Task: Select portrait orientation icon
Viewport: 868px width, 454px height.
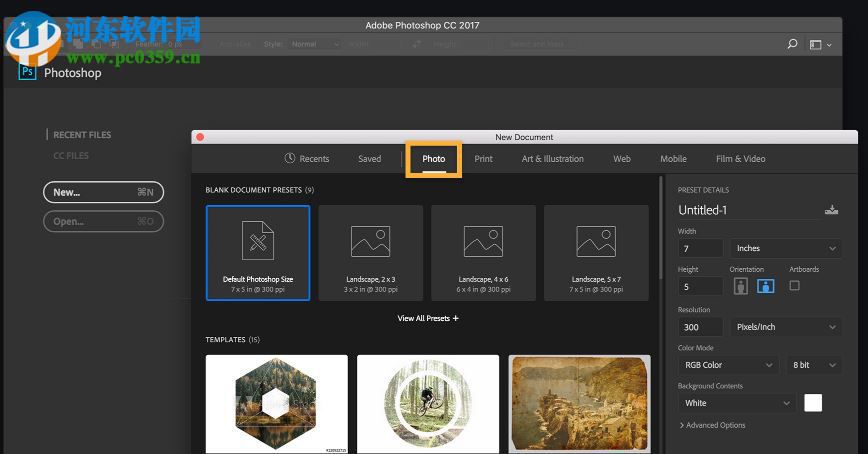Action: coord(741,286)
